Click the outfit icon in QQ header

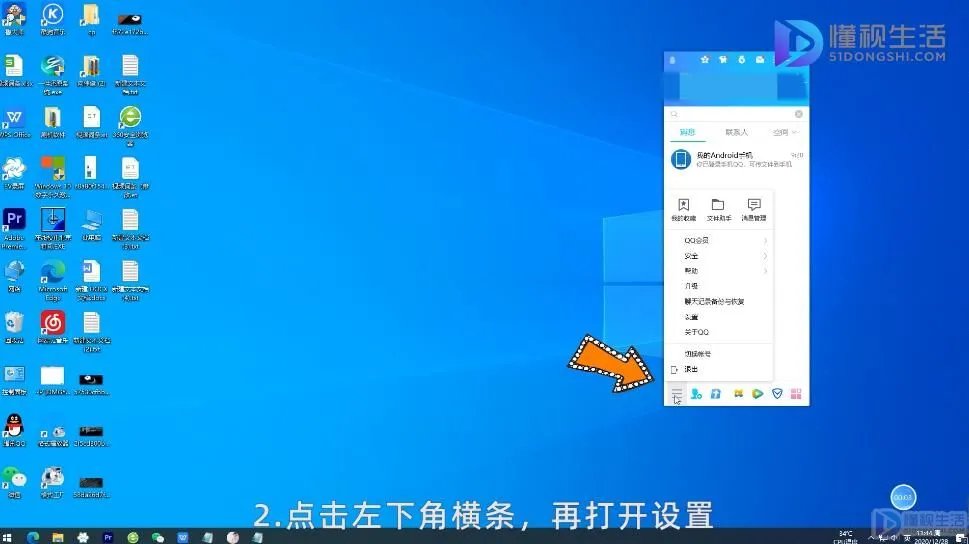coord(723,59)
